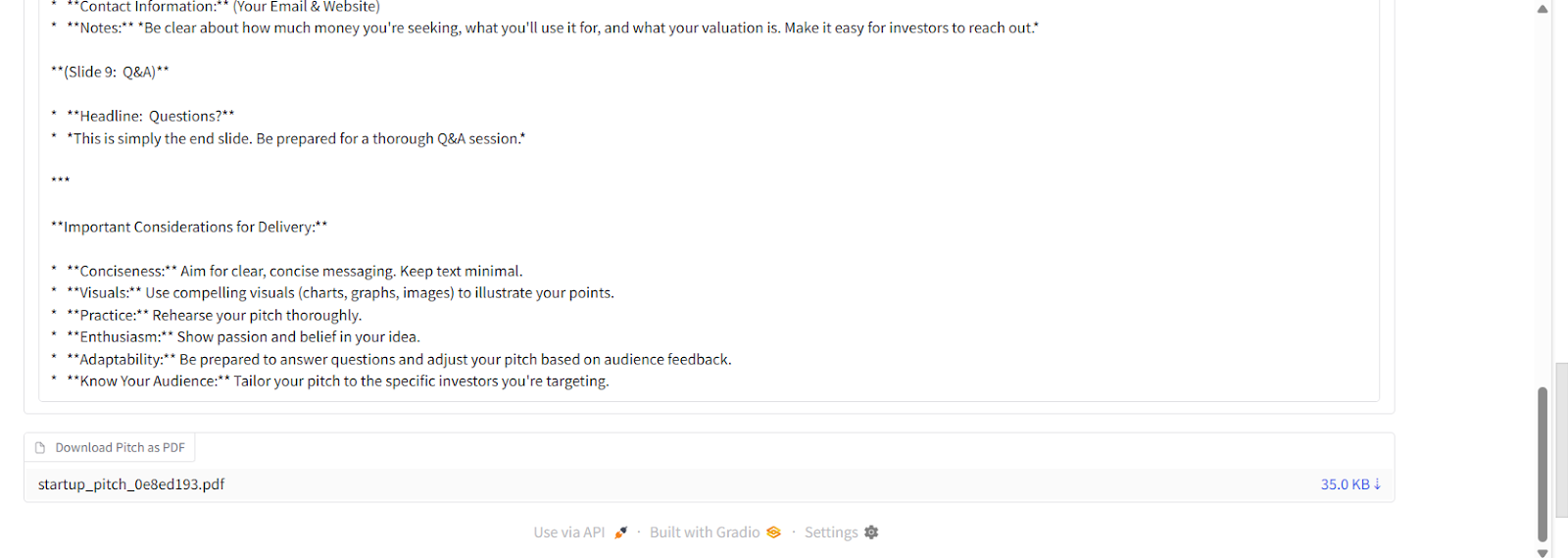The width and height of the screenshot is (1568, 558).
Task: Click the scrollbar track above the thumb
Action: pos(1542,196)
